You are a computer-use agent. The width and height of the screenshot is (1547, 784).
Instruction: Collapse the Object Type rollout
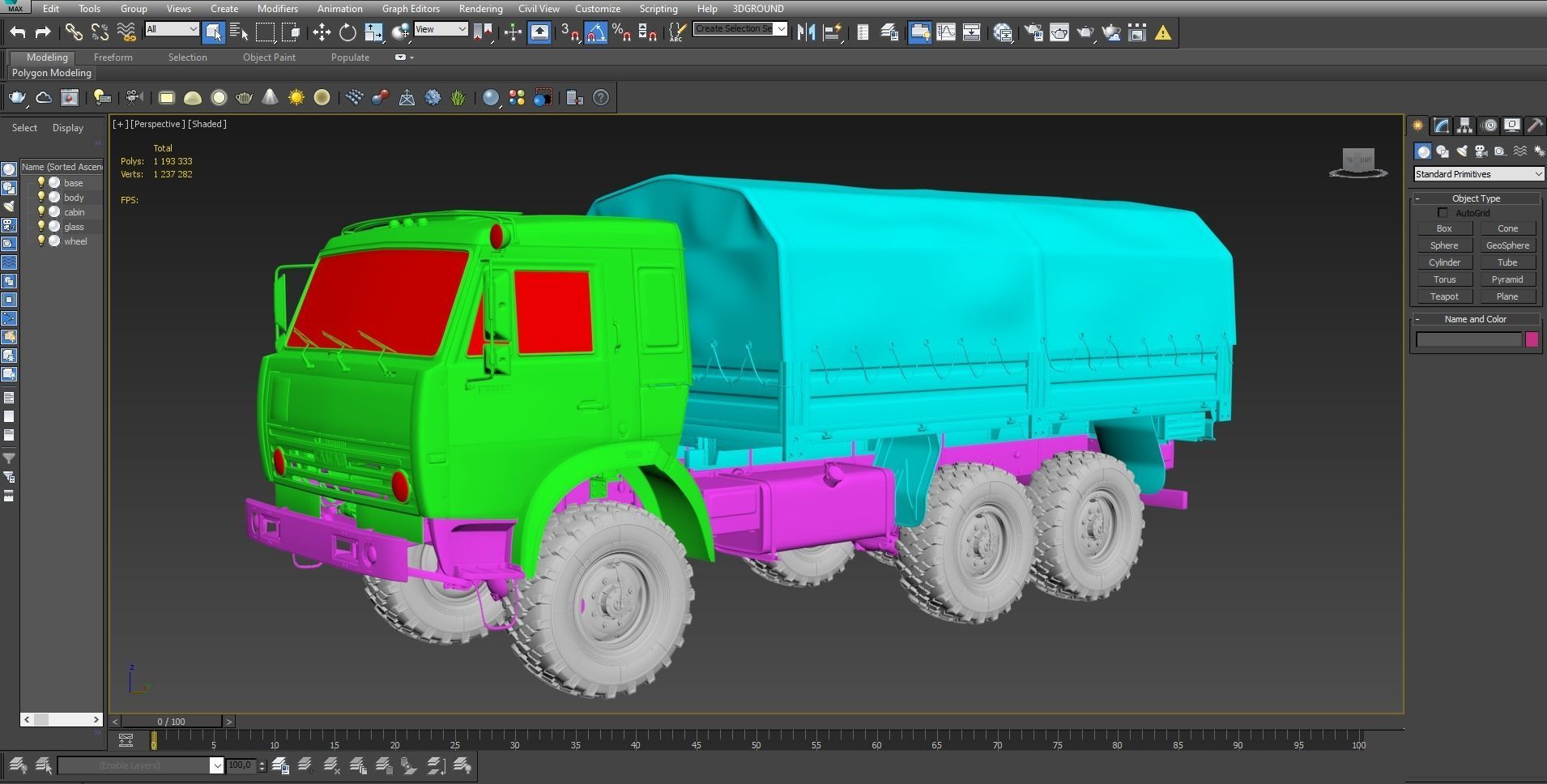click(x=1417, y=198)
